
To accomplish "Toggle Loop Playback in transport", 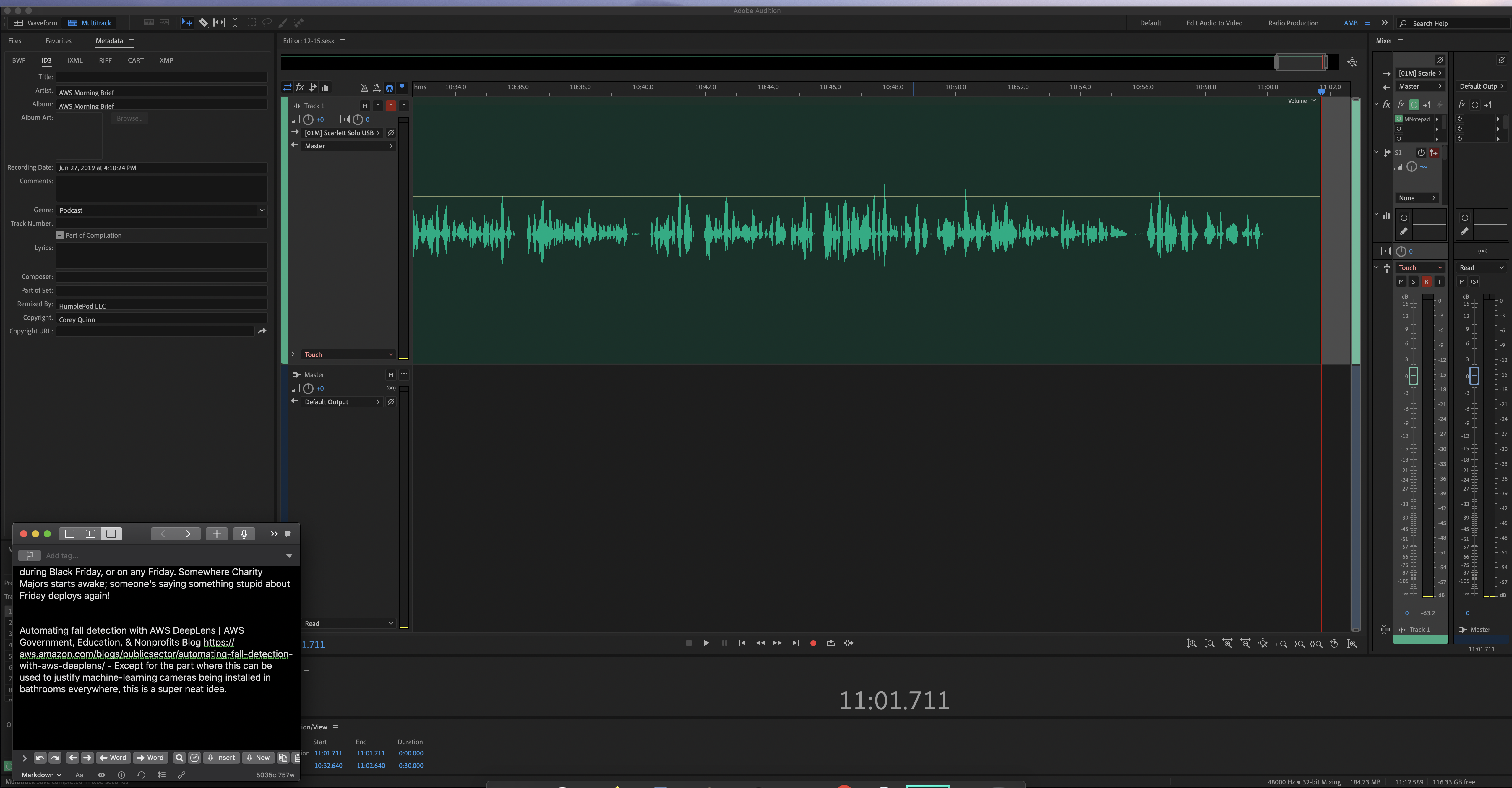I will 830,643.
